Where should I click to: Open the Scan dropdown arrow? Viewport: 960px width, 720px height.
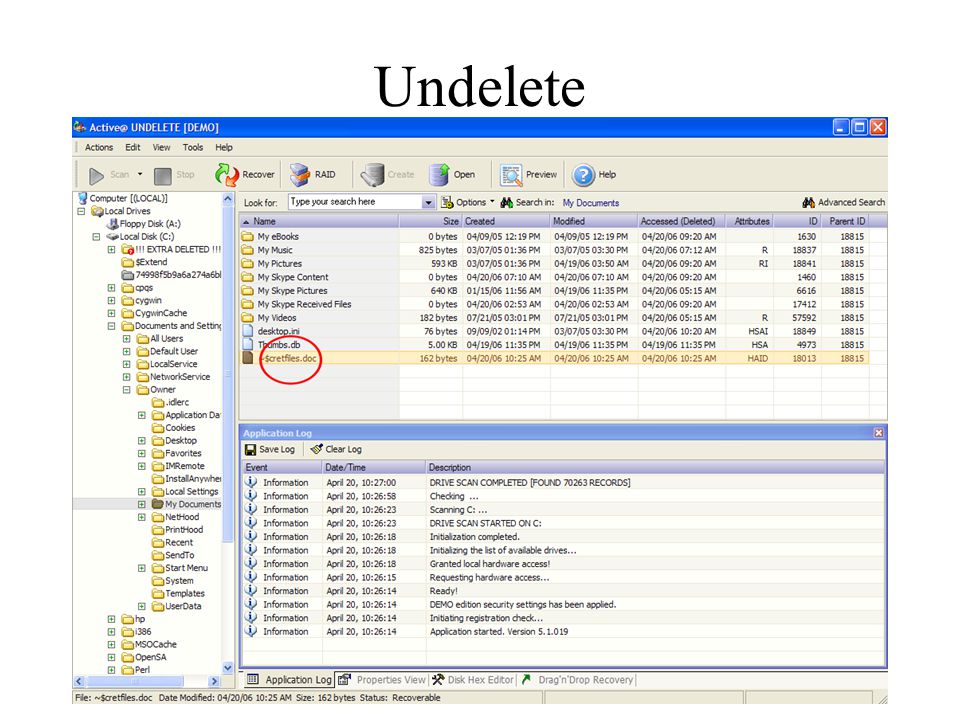(140, 174)
